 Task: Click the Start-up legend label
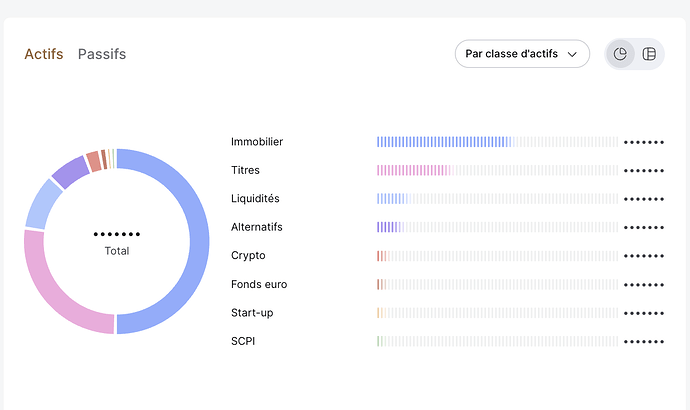point(252,313)
